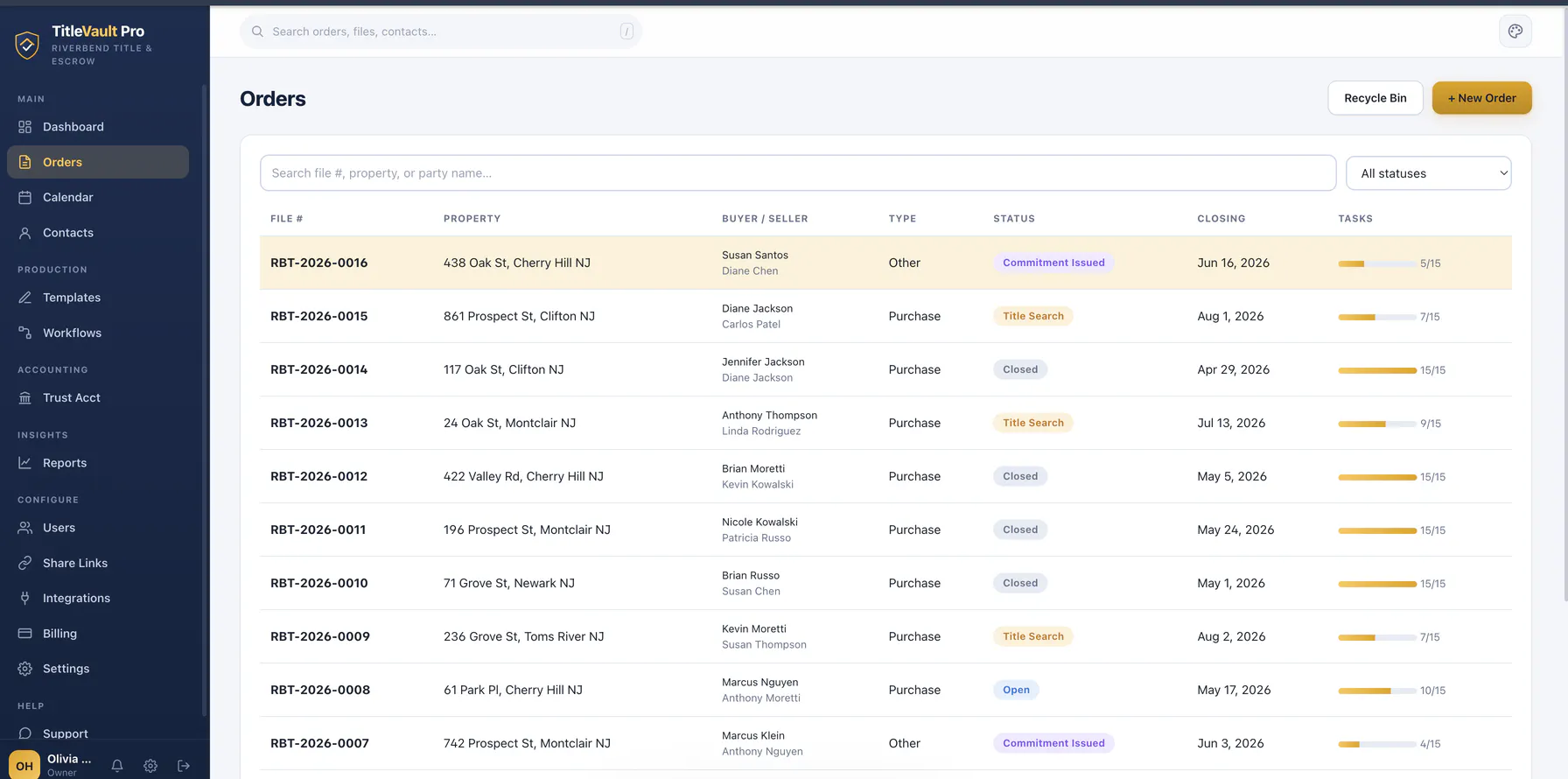
Task: Open Support chat icon
Action: point(25,733)
